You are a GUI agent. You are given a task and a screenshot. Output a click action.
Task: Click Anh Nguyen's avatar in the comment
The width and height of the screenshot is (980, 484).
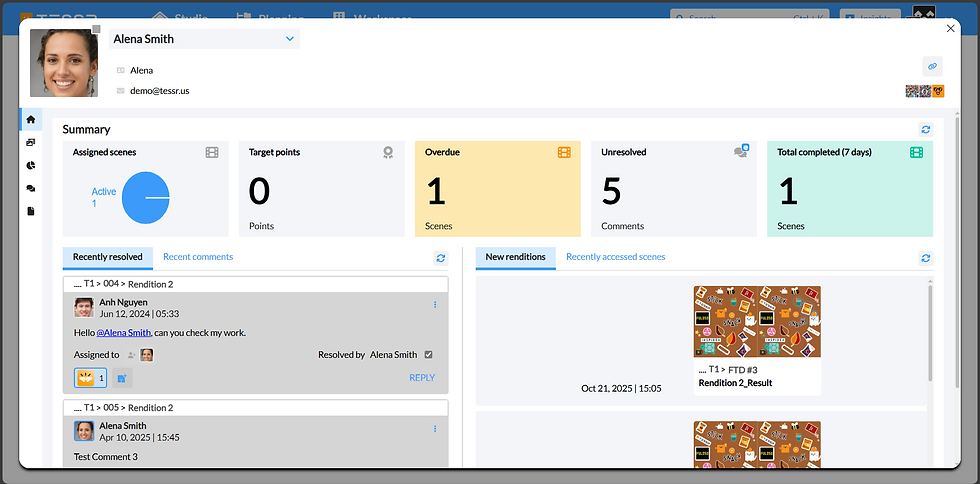[x=84, y=307]
